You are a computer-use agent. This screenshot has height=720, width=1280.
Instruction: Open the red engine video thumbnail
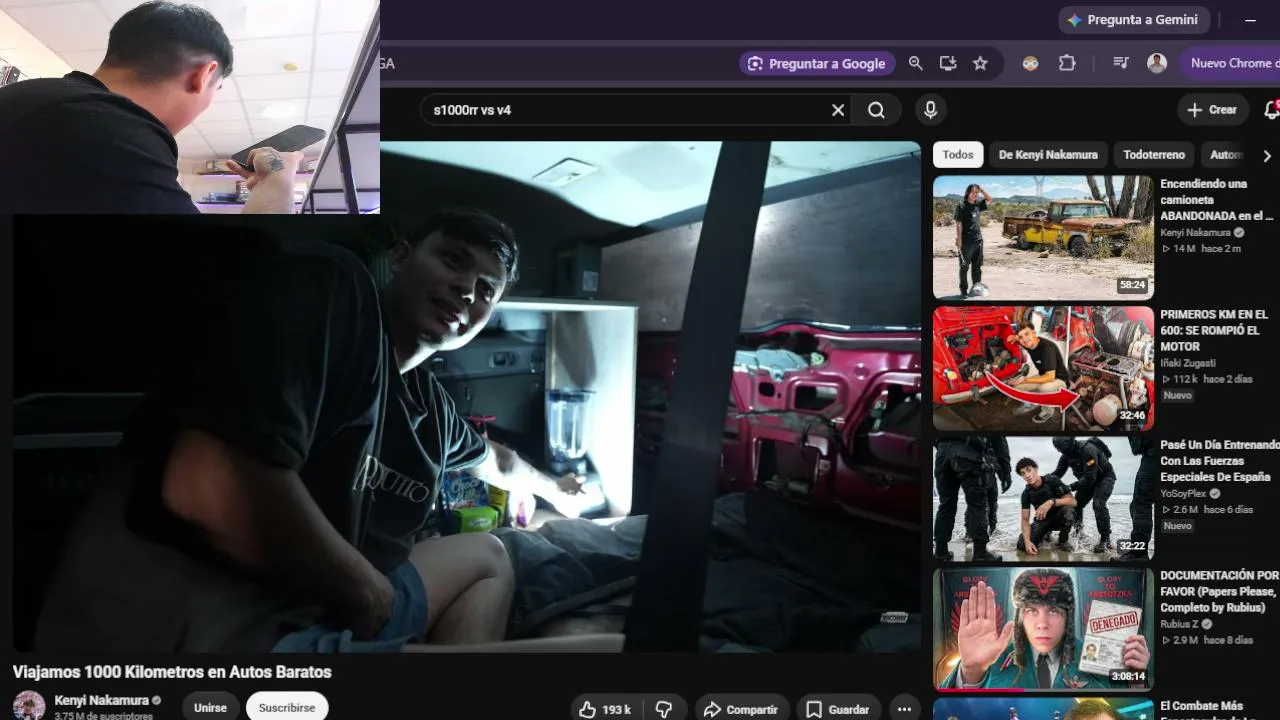[x=1043, y=368]
